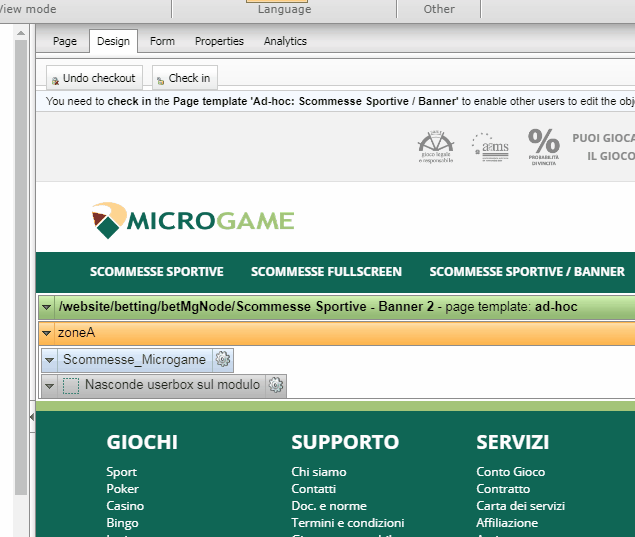This screenshot has width=635, height=537.
Task: Switch to the Analytics tab
Action: [x=285, y=41]
